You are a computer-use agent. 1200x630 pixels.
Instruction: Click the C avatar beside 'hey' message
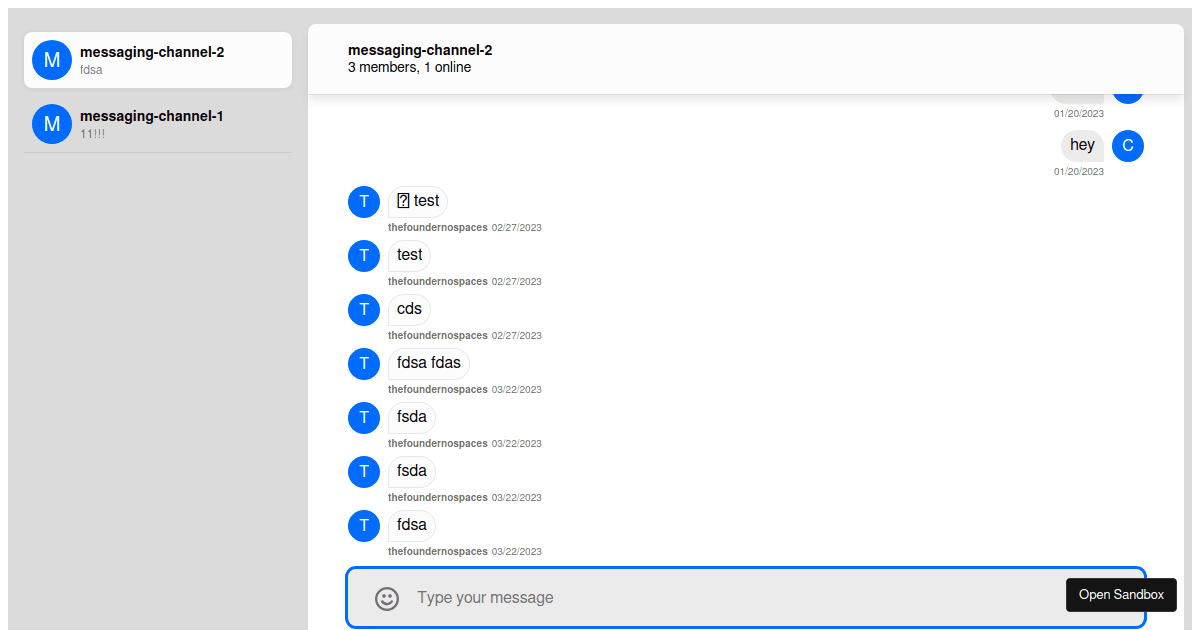[x=1128, y=146]
